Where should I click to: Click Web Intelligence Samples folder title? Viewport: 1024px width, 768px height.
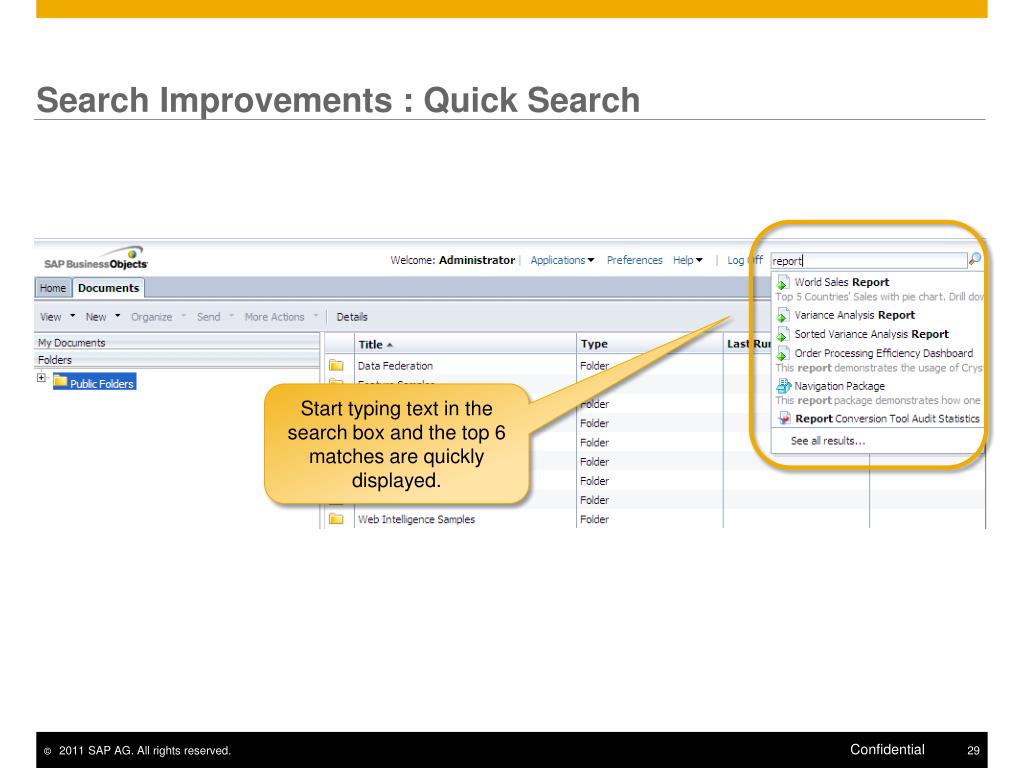pos(416,519)
